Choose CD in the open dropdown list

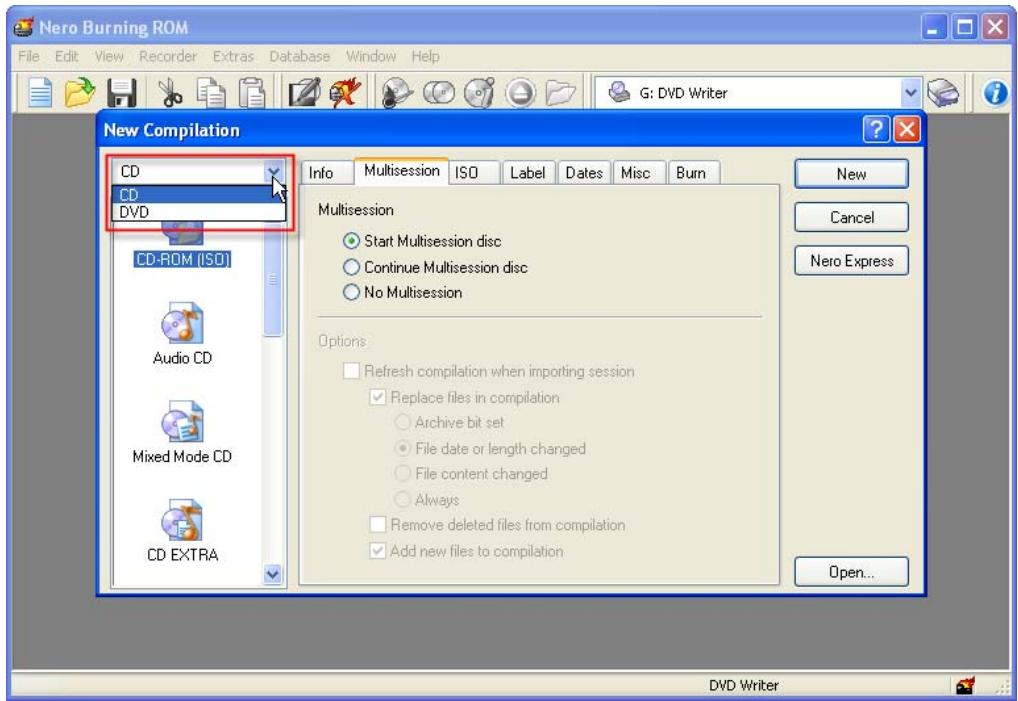pos(199,195)
